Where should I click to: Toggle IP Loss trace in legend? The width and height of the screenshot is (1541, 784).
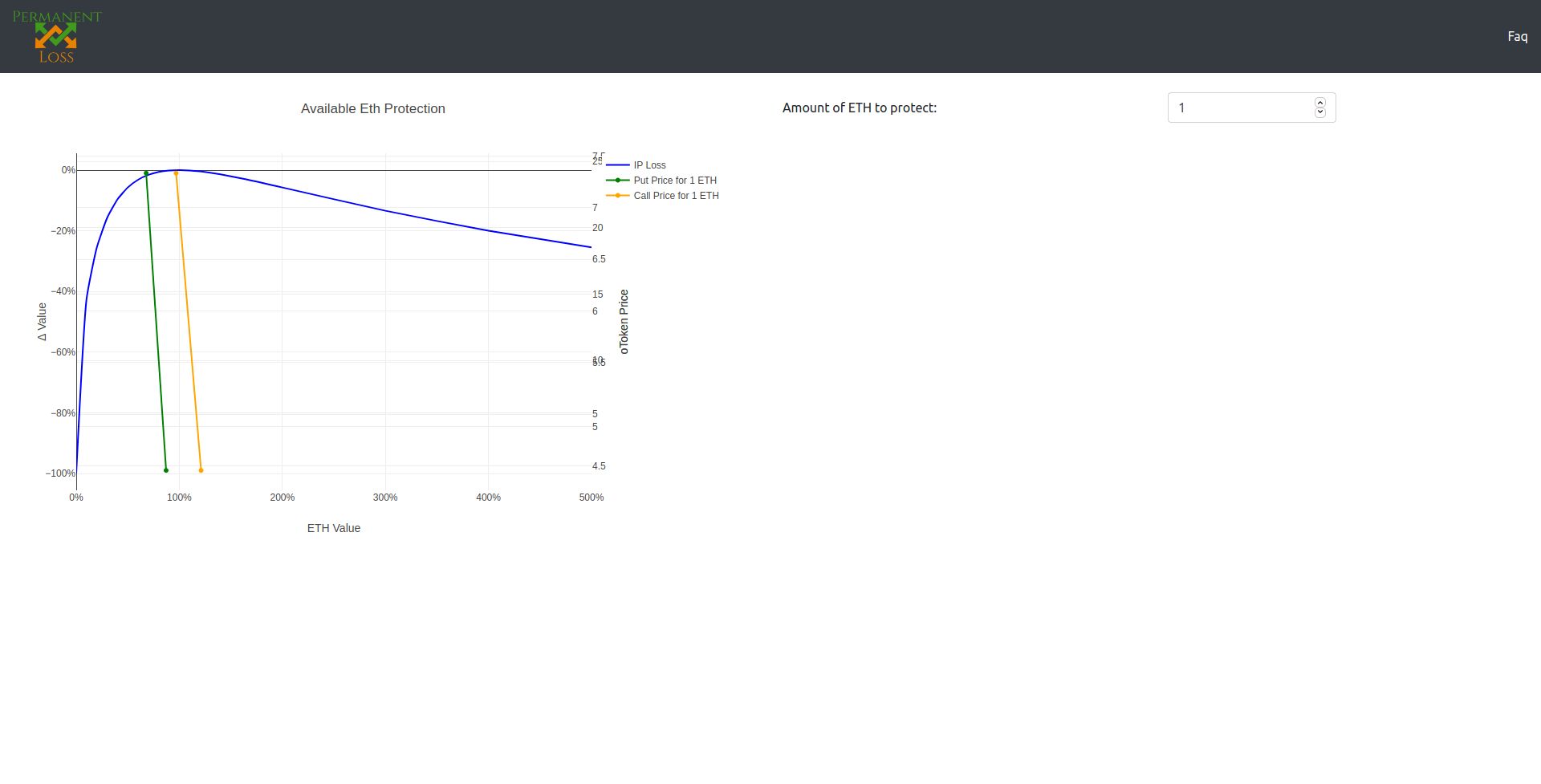click(x=649, y=165)
